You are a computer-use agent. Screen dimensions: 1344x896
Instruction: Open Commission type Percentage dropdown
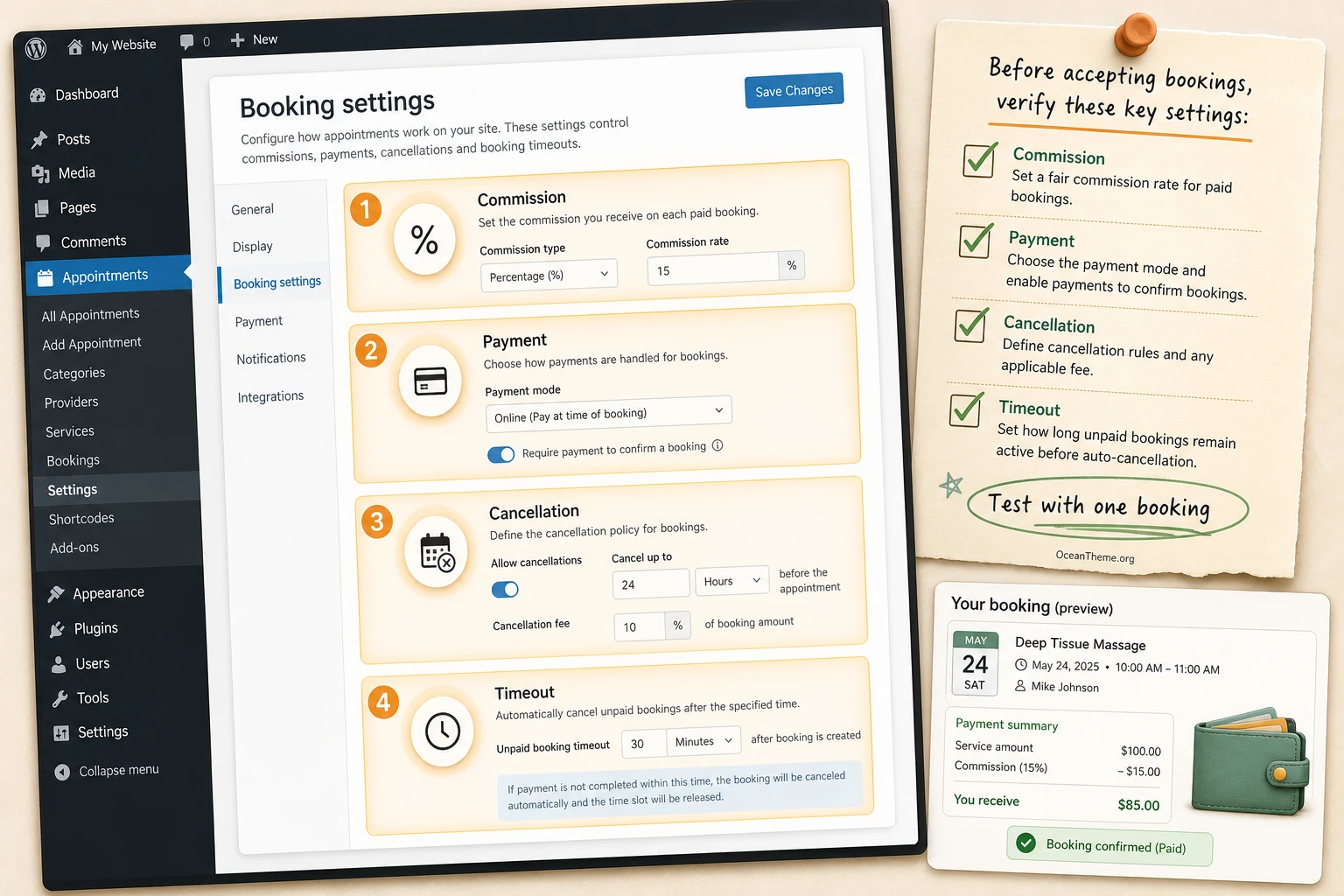pos(549,276)
